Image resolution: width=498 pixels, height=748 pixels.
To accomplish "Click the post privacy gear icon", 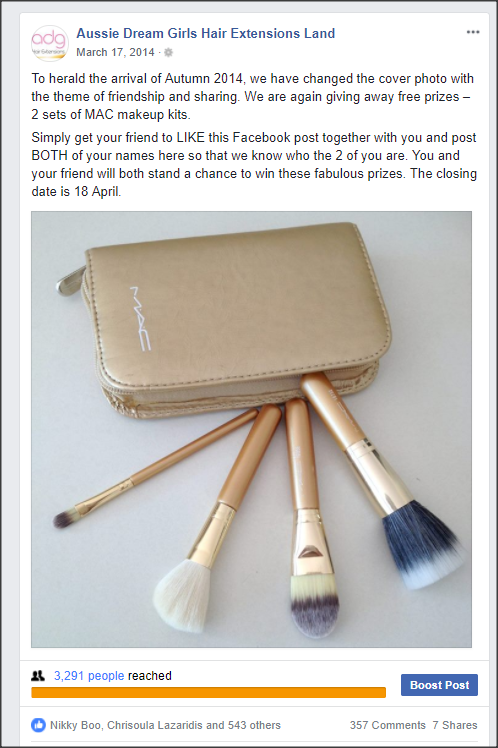I will pos(168,52).
